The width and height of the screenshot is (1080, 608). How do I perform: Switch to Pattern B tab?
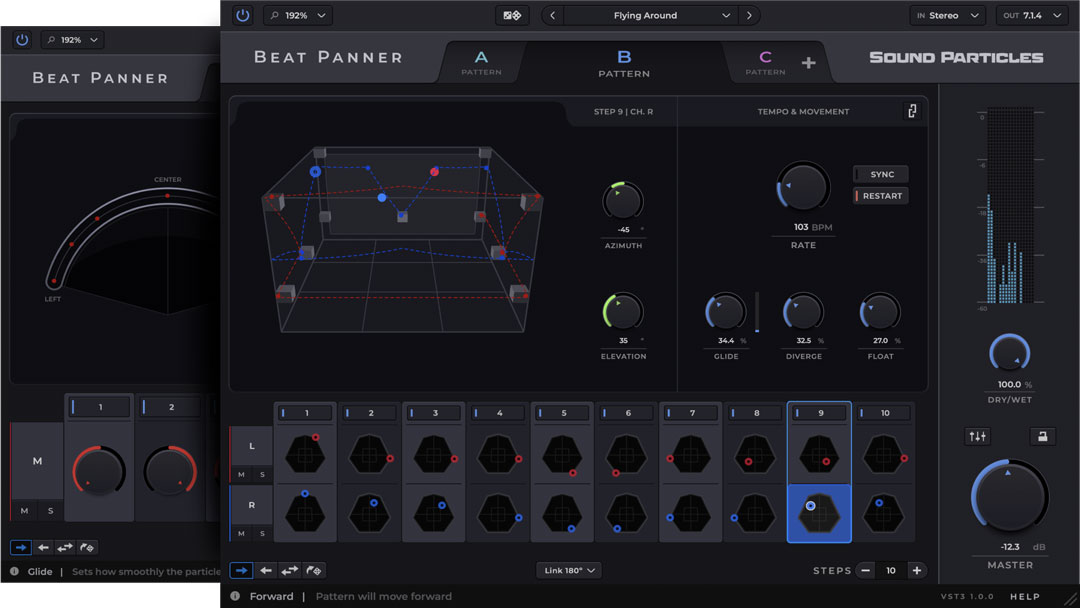[x=624, y=63]
